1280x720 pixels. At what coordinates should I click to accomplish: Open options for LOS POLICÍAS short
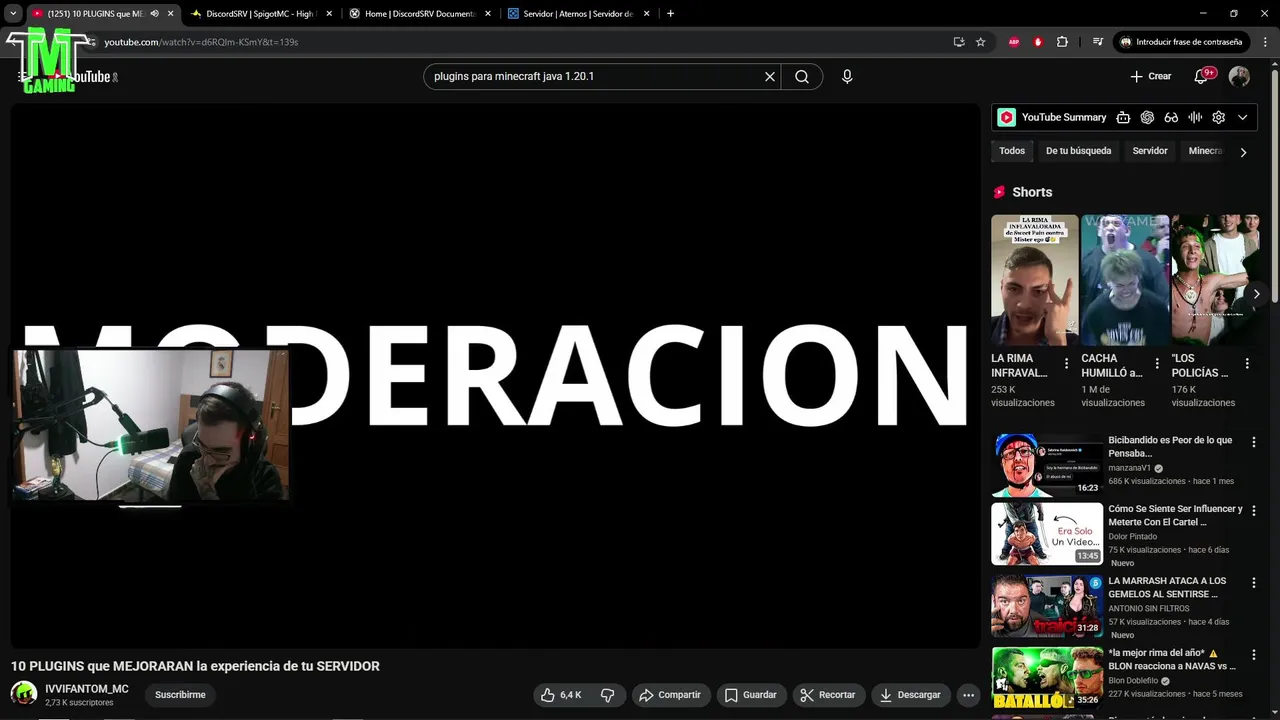click(1247, 364)
